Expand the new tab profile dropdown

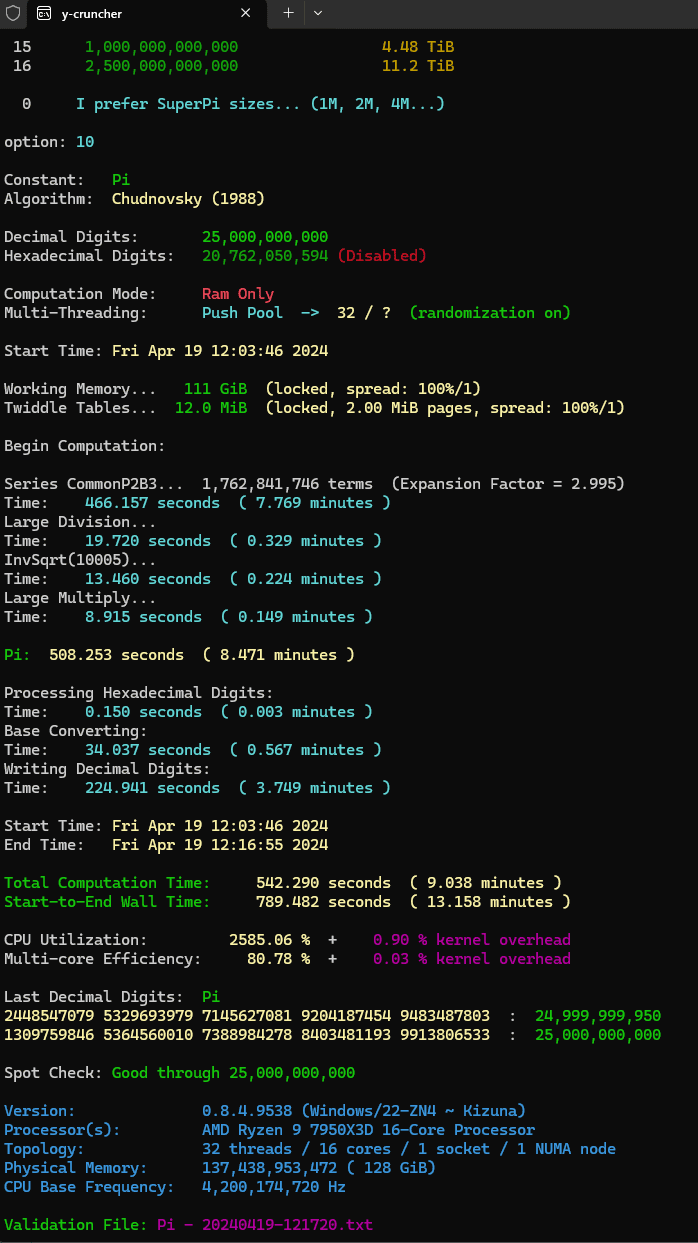pos(318,13)
